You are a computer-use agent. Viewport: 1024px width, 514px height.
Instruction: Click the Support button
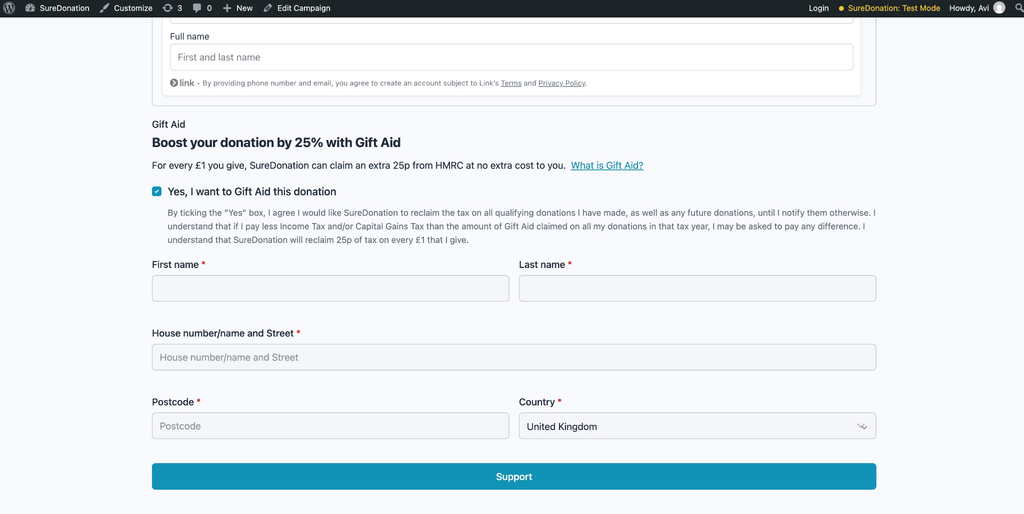click(x=514, y=477)
